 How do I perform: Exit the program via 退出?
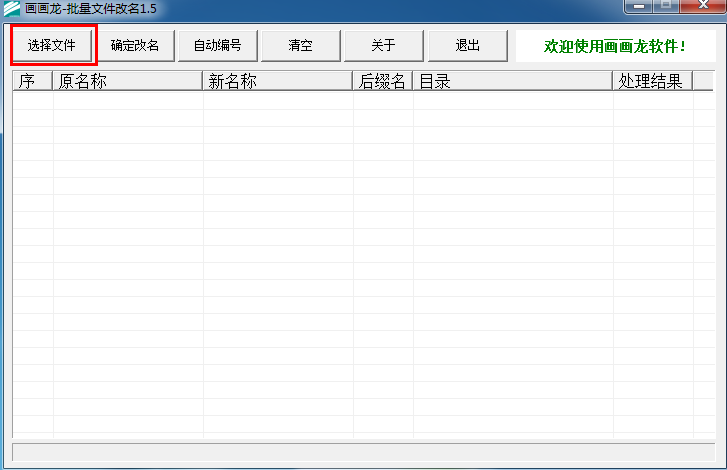pos(468,45)
